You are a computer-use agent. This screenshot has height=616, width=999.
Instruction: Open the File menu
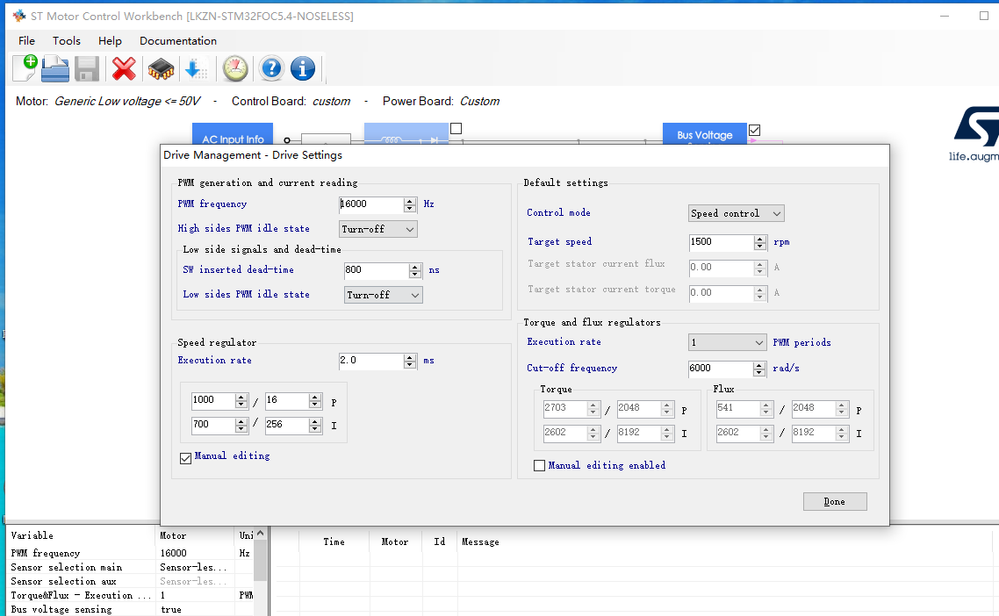[27, 41]
